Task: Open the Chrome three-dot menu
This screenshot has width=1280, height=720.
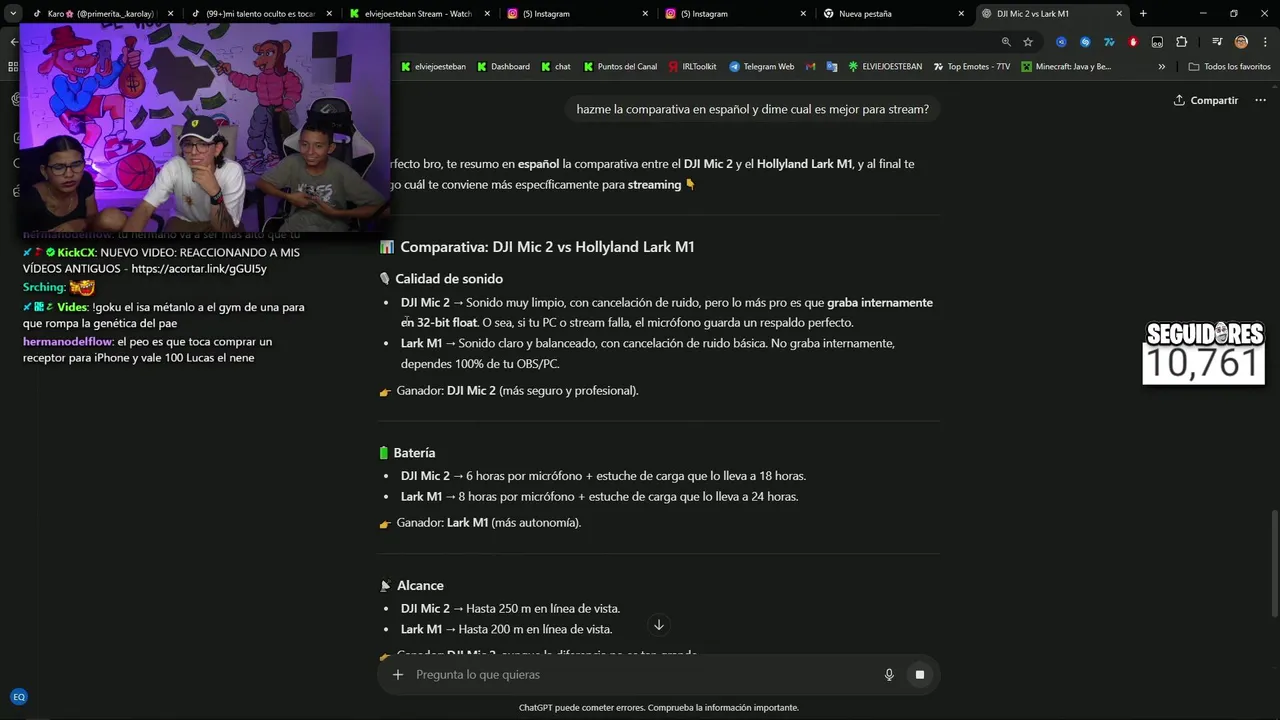Action: (1265, 42)
